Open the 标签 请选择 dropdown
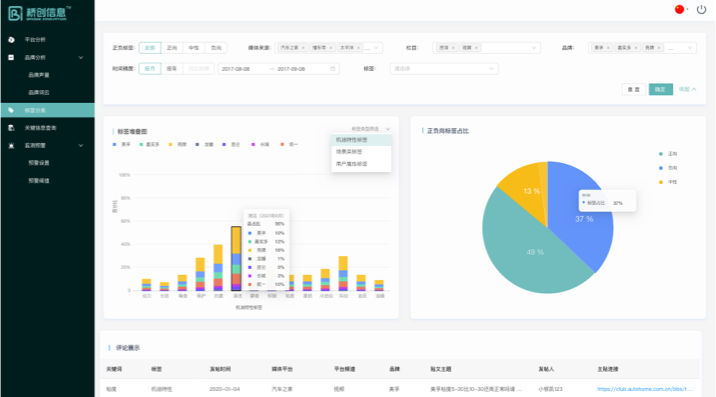This screenshot has height=397, width=716. click(x=444, y=69)
